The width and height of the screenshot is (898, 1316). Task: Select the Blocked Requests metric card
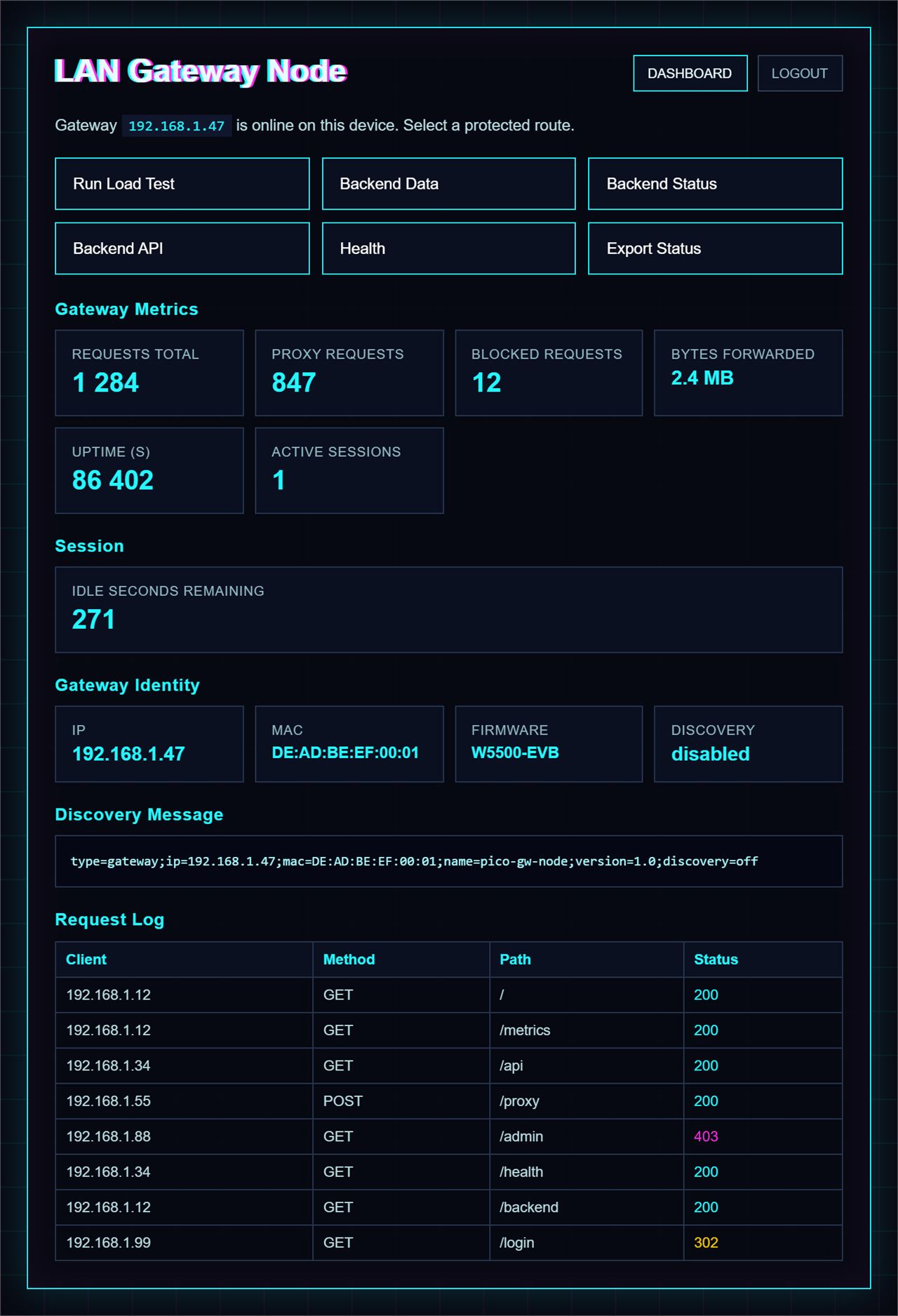549,373
